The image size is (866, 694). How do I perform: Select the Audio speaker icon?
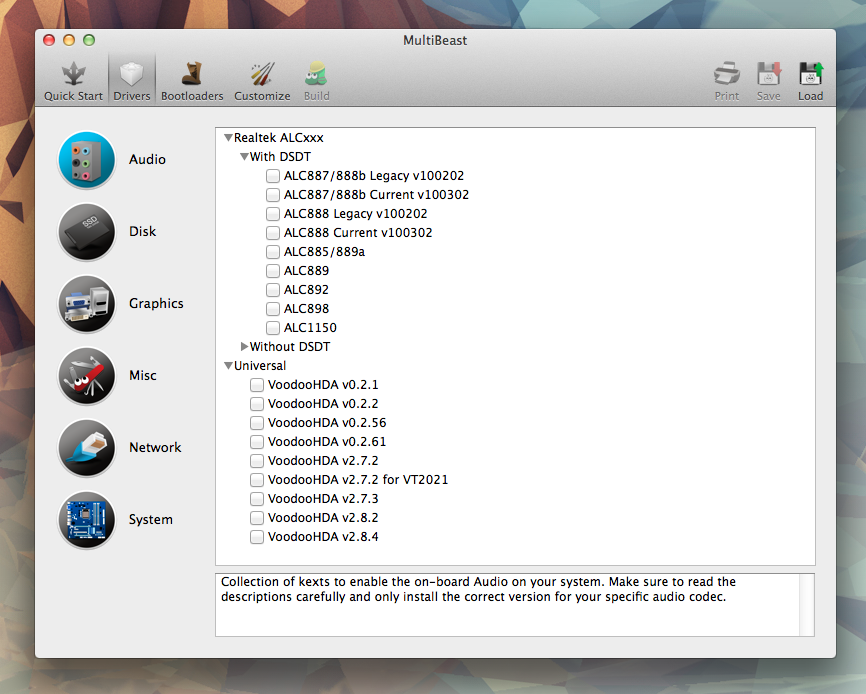pyautogui.click(x=87, y=160)
